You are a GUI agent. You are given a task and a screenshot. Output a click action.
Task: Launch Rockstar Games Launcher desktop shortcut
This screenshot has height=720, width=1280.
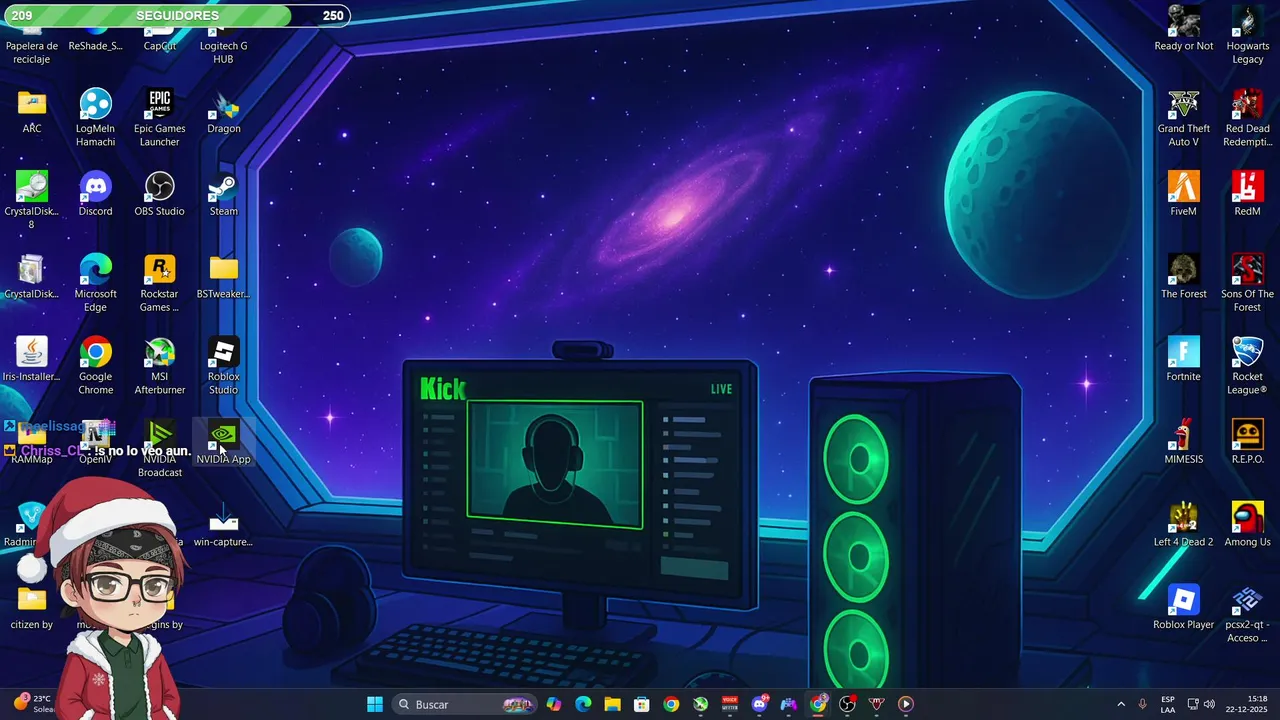click(x=160, y=284)
